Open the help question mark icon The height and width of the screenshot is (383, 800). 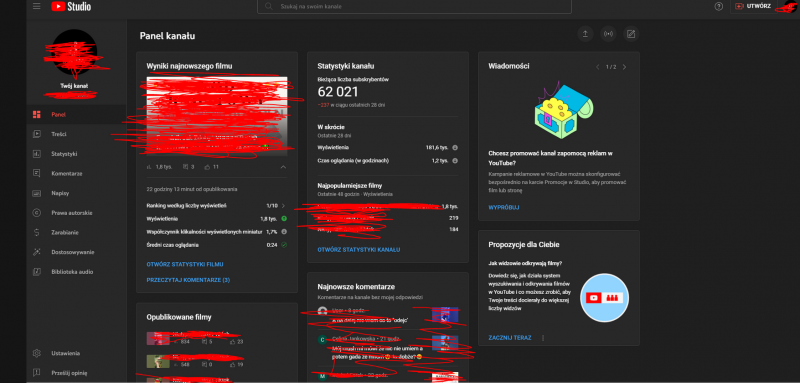pos(719,6)
